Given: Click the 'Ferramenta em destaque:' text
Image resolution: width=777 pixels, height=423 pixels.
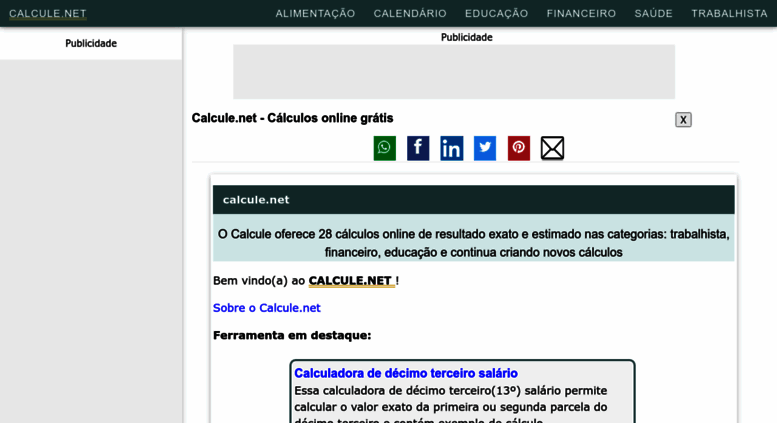Looking at the screenshot, I should 292,335.
